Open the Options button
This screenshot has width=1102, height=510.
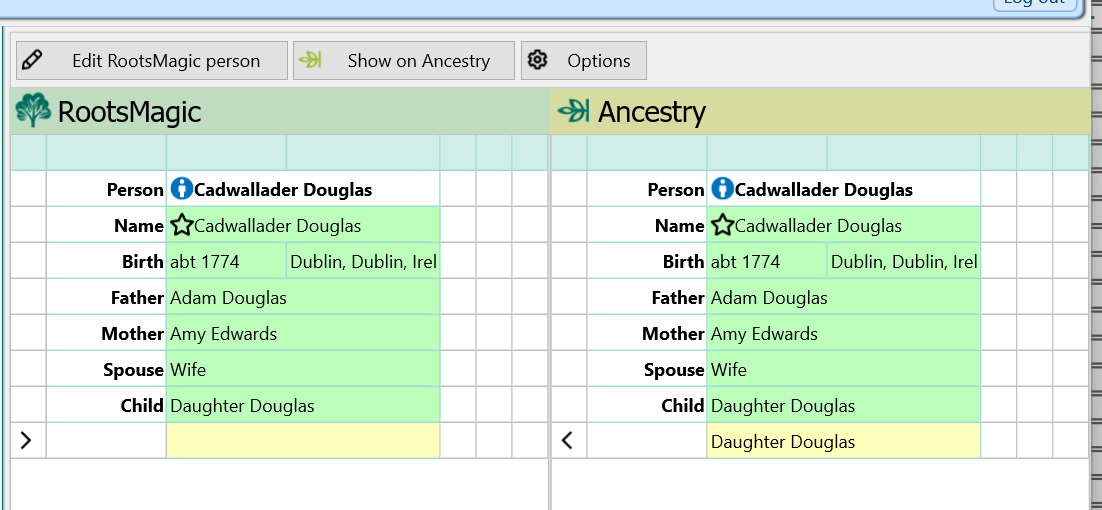tap(583, 60)
